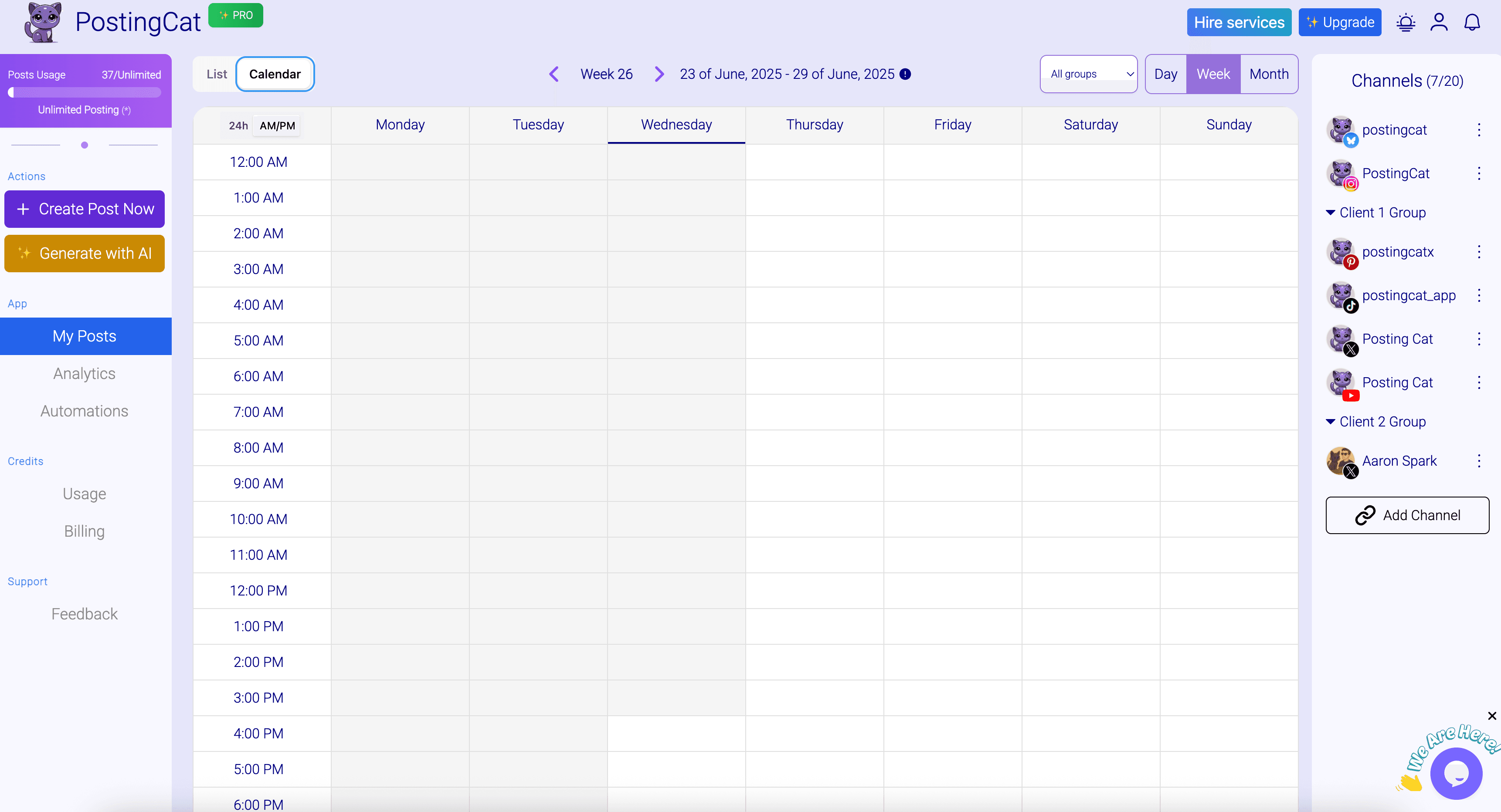Open the Usage credits page
1501x812 pixels.
85,494
